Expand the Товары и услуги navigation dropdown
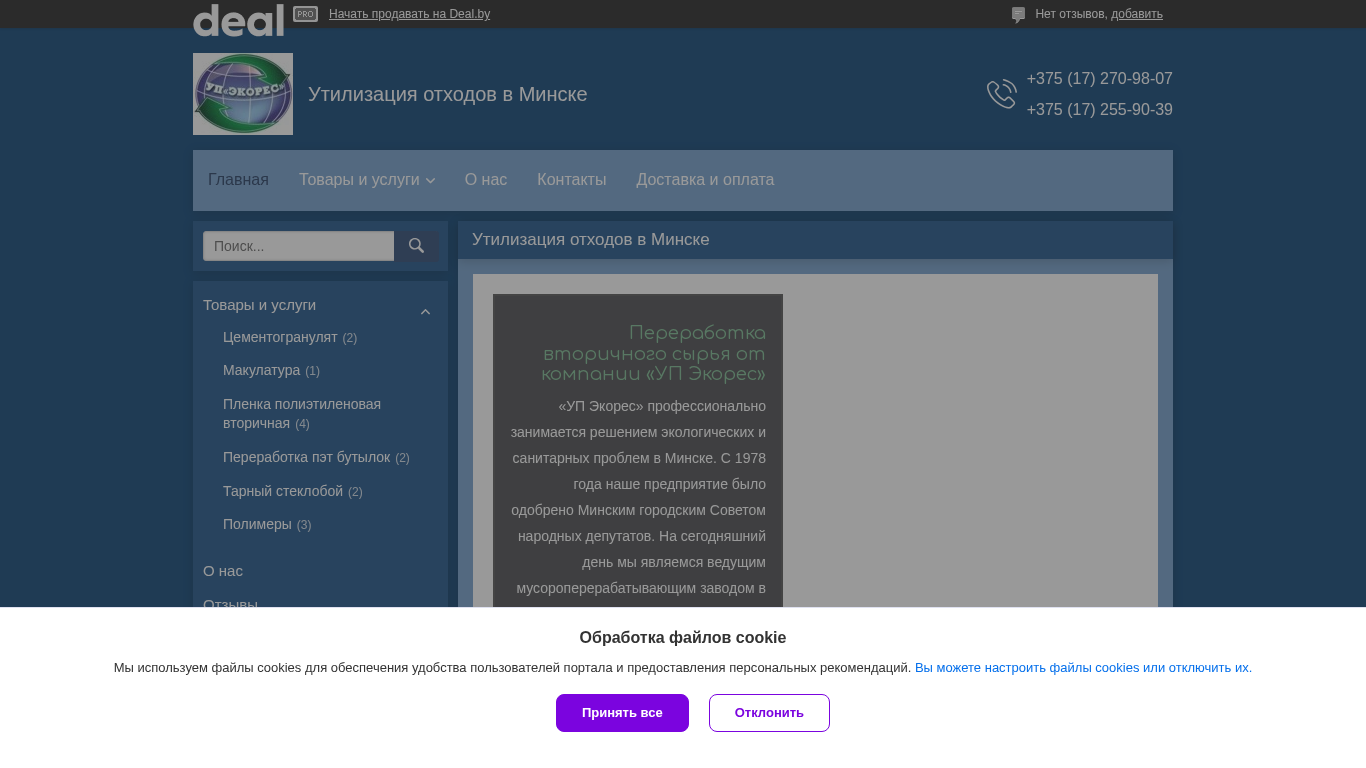 (367, 180)
